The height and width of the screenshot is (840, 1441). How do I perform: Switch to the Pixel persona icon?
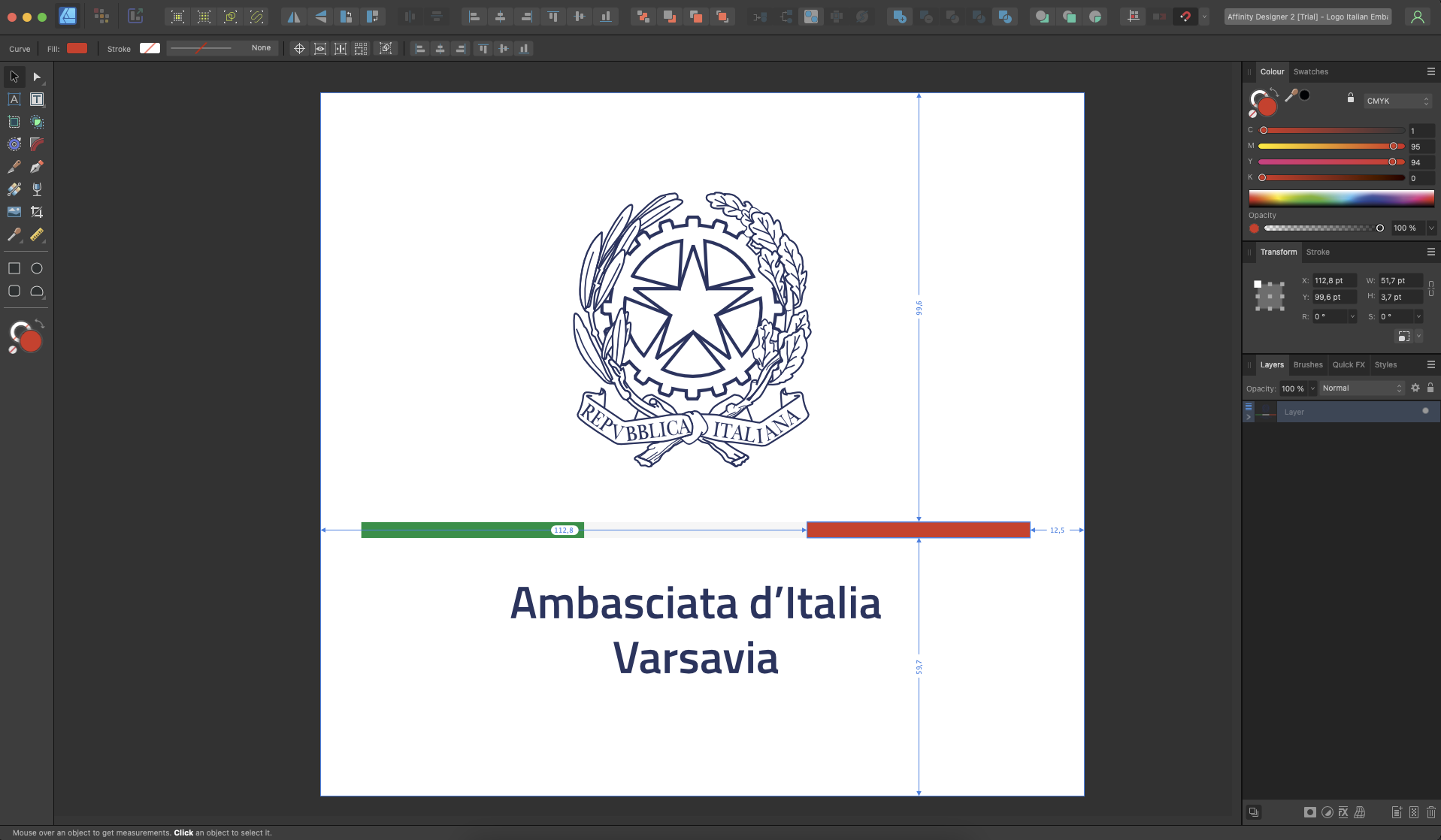click(x=101, y=16)
